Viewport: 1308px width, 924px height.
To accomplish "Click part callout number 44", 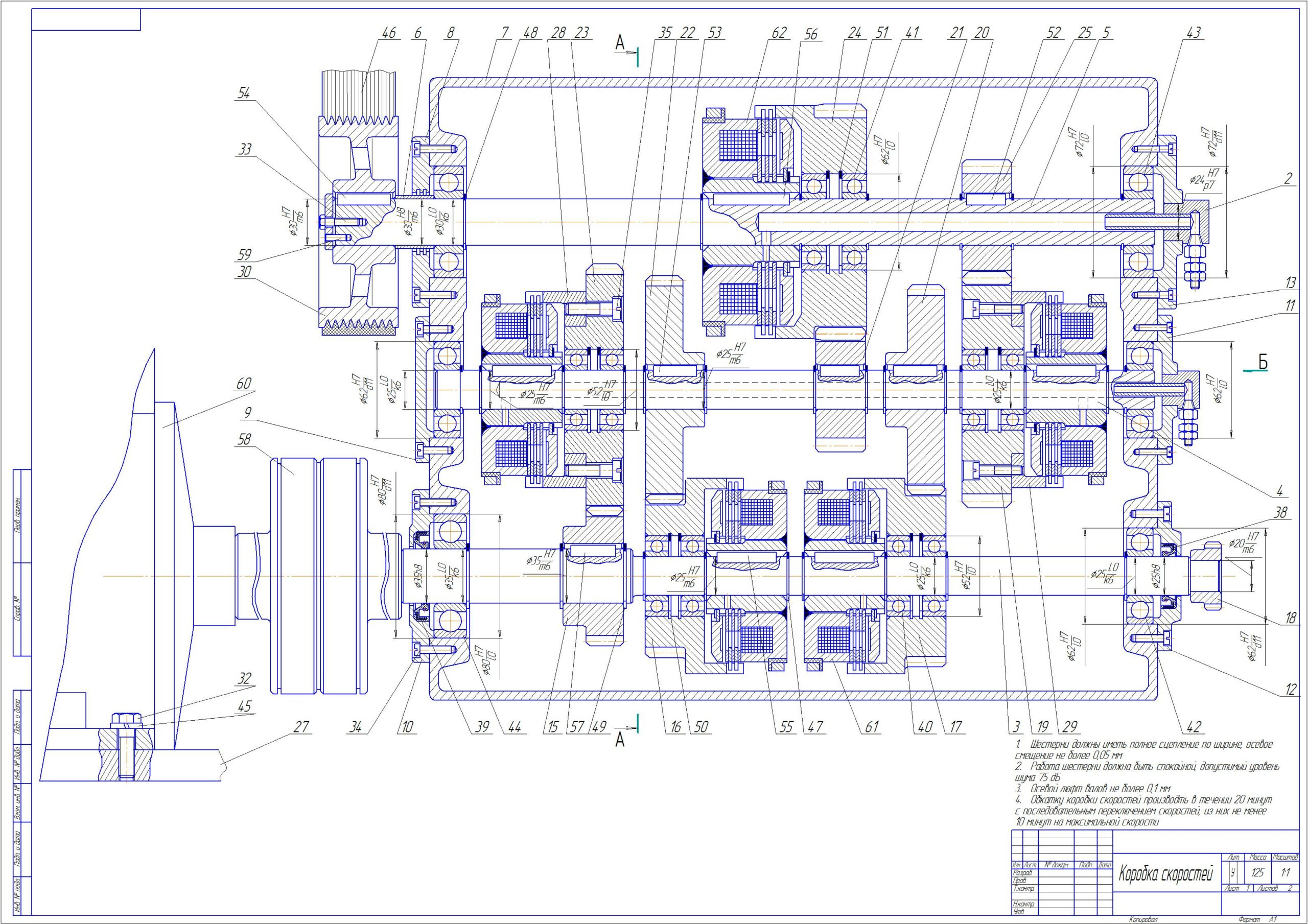I will click(514, 727).
